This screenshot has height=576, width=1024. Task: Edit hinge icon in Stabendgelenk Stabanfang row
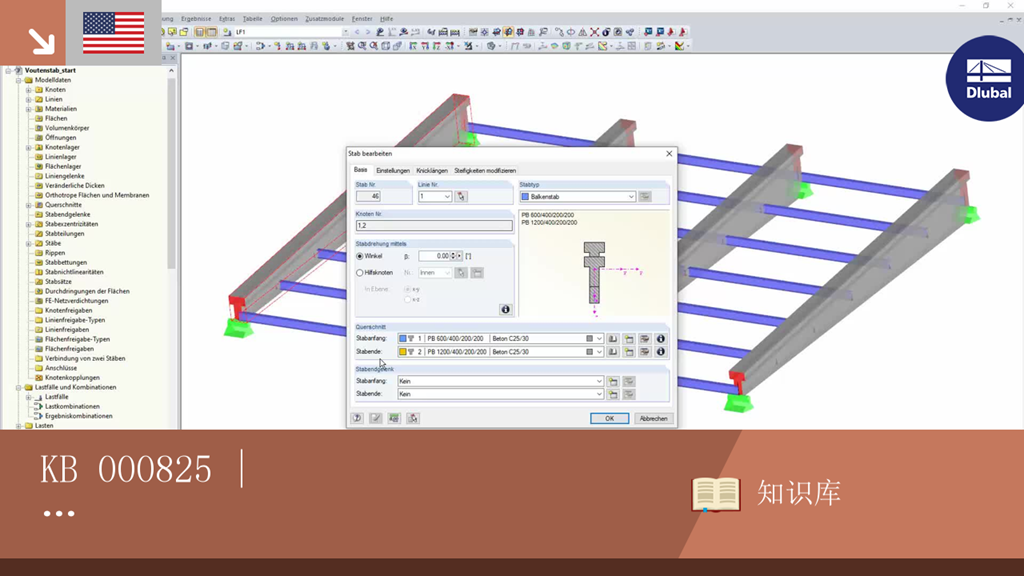[x=629, y=381]
